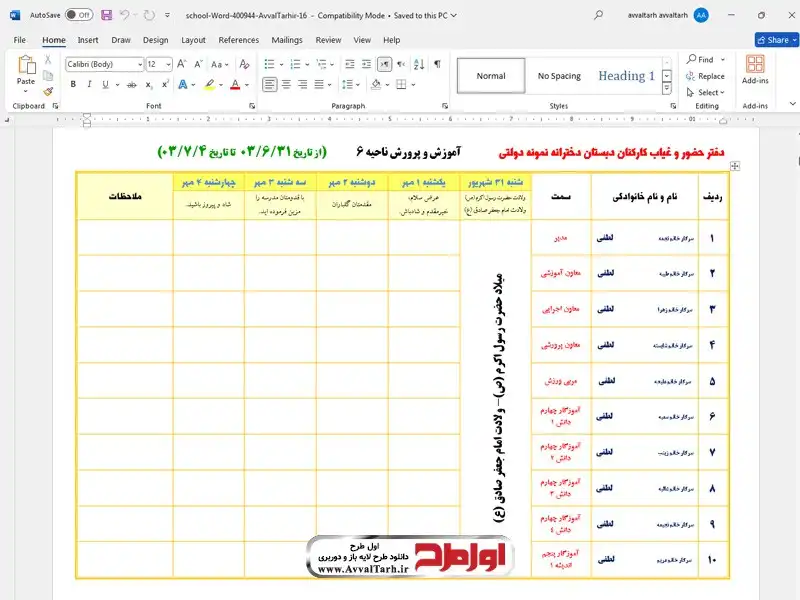
Task: Collapse the ribbon with the chevron
Action: point(792,104)
